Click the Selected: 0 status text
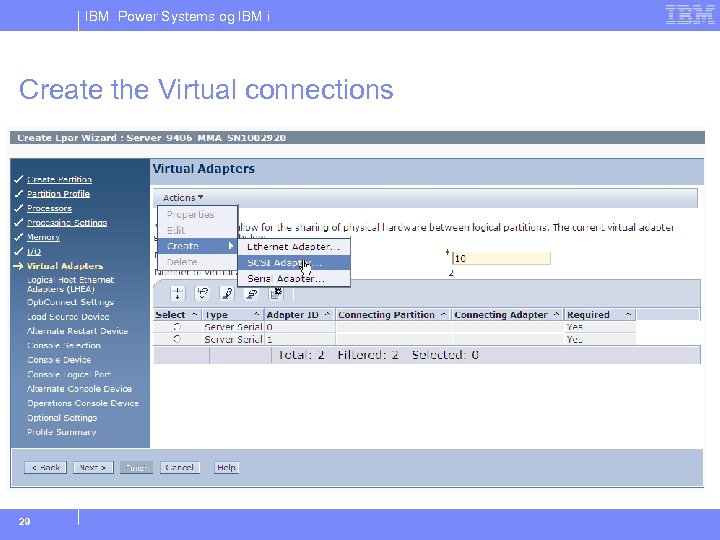 [x=445, y=354]
